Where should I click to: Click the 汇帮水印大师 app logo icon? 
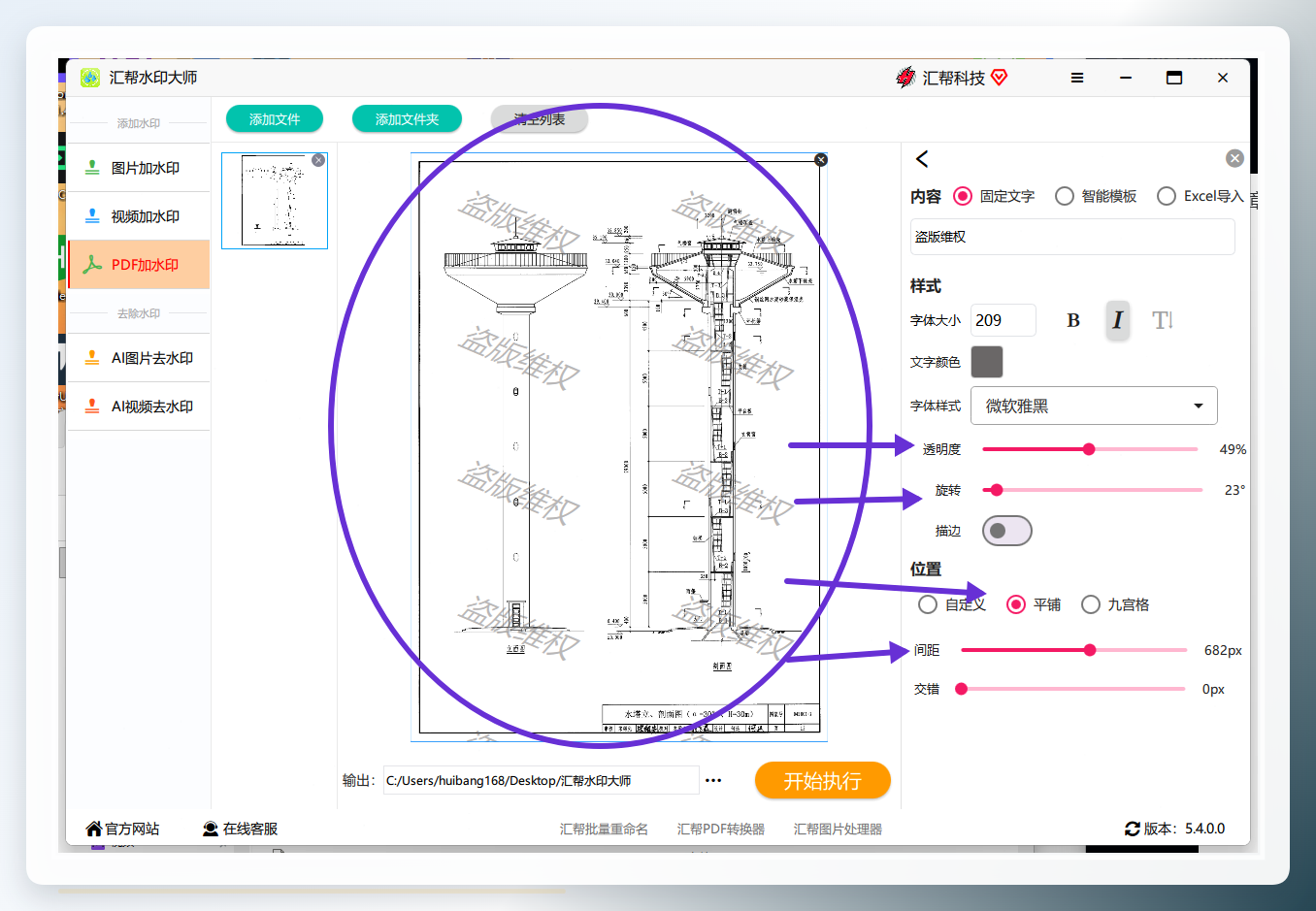[89, 78]
